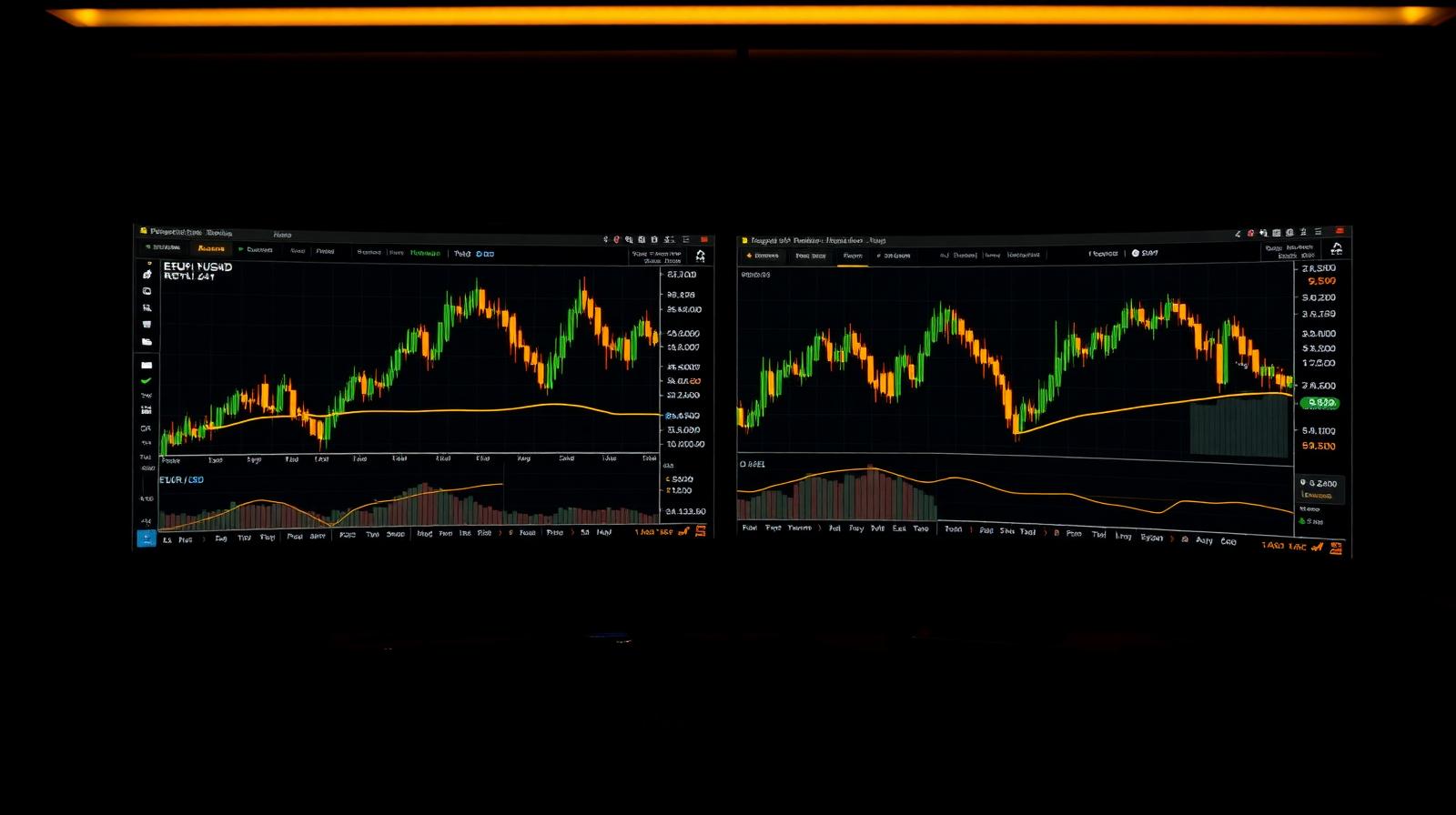Image resolution: width=1456 pixels, height=815 pixels.
Task: Select the O.REEL indicator label in right lower panel
Action: coord(753,464)
